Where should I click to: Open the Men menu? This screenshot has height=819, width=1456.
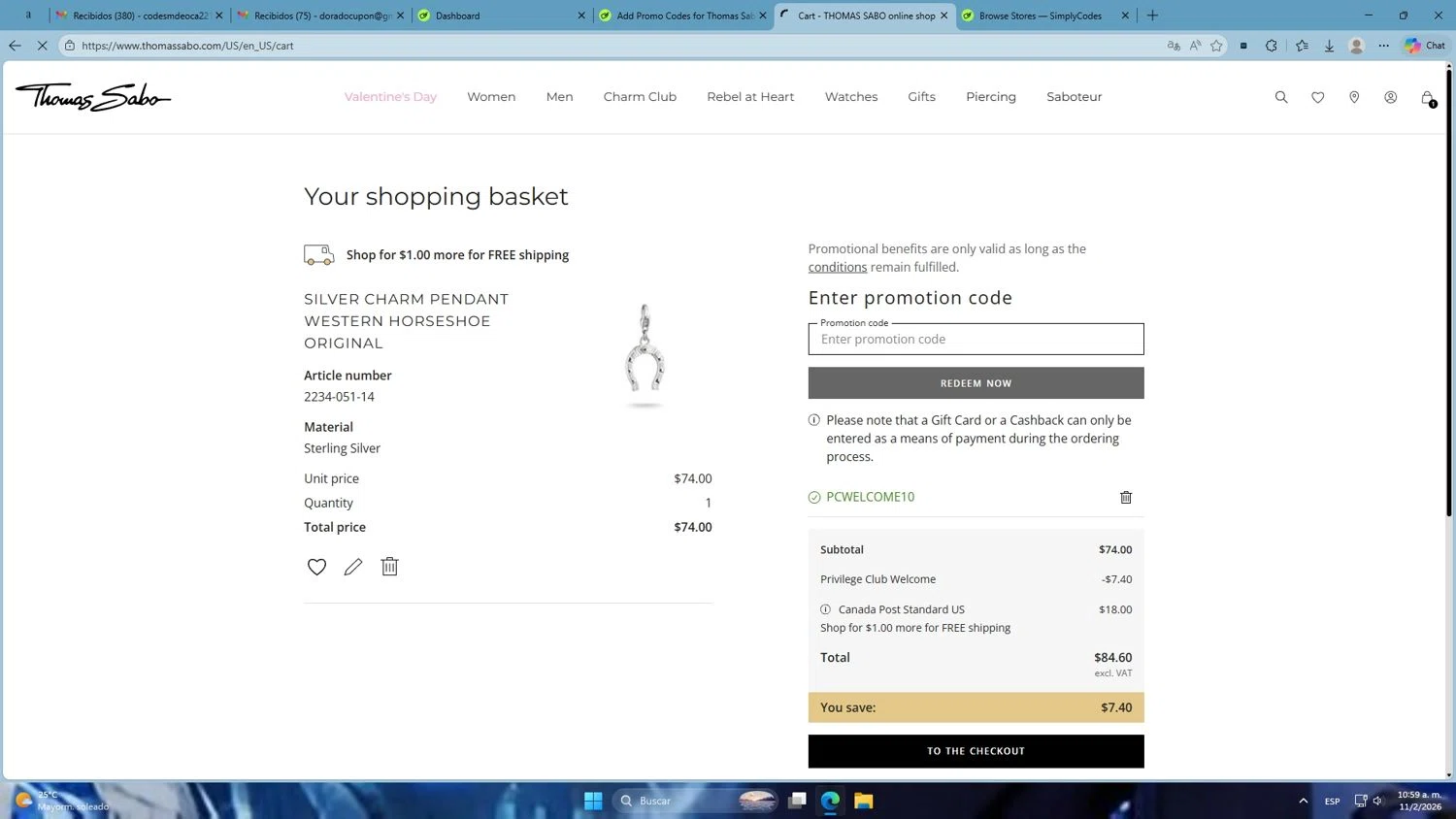click(559, 97)
